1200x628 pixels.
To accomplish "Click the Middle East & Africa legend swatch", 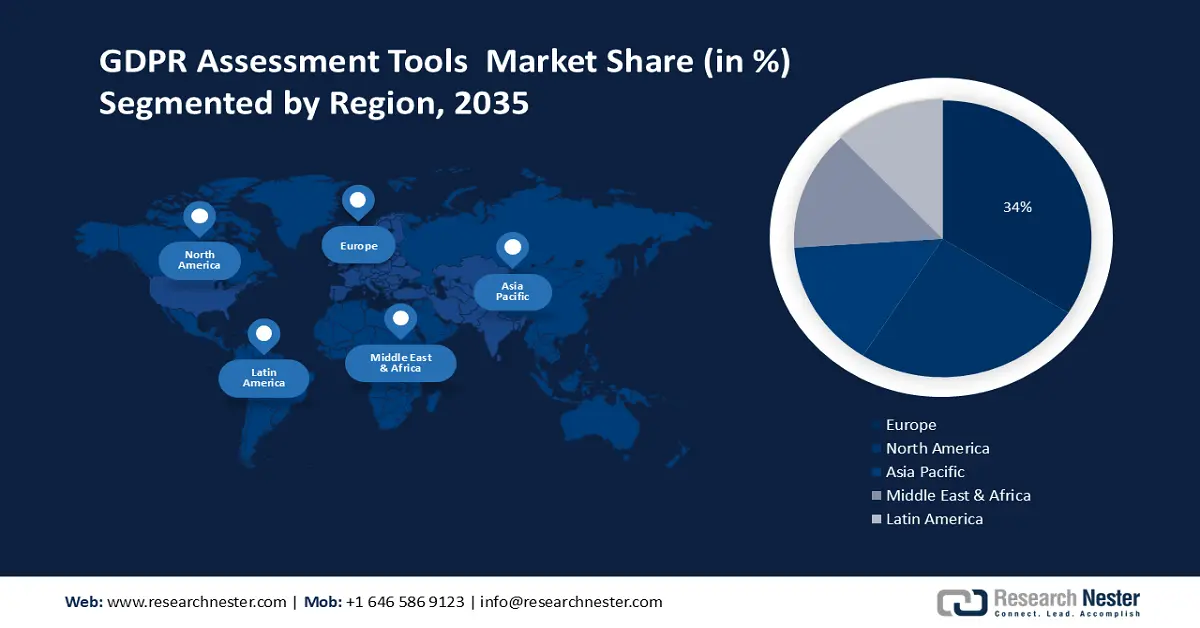I will point(877,496).
